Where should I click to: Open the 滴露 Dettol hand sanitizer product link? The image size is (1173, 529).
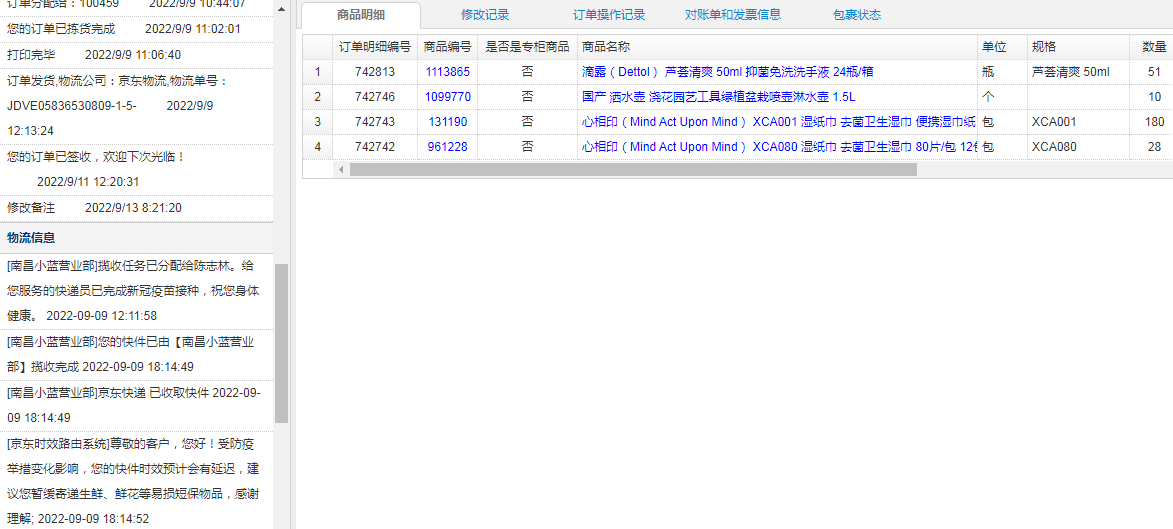click(728, 73)
